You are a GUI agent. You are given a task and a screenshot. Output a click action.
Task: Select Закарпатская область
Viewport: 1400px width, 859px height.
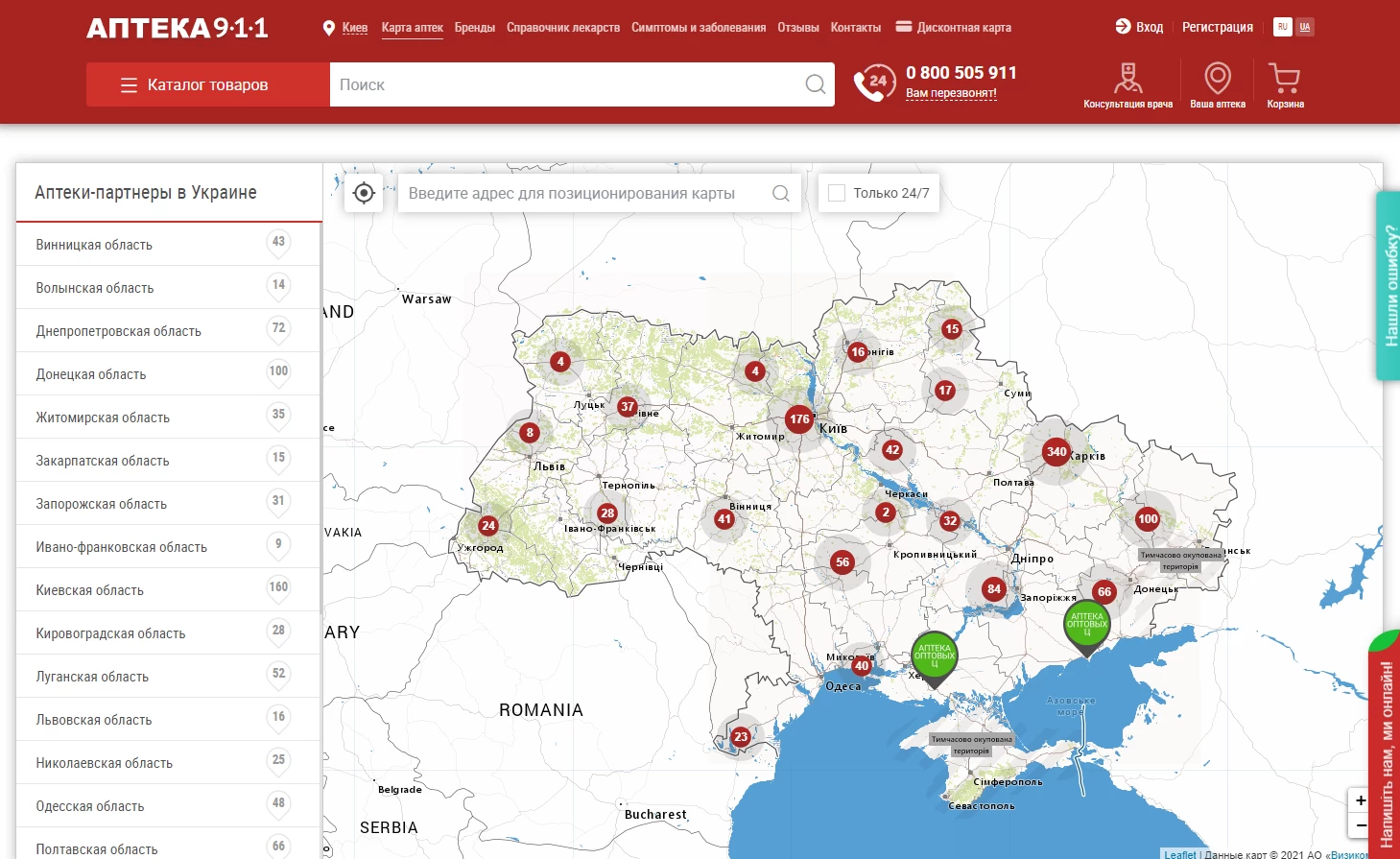point(168,461)
